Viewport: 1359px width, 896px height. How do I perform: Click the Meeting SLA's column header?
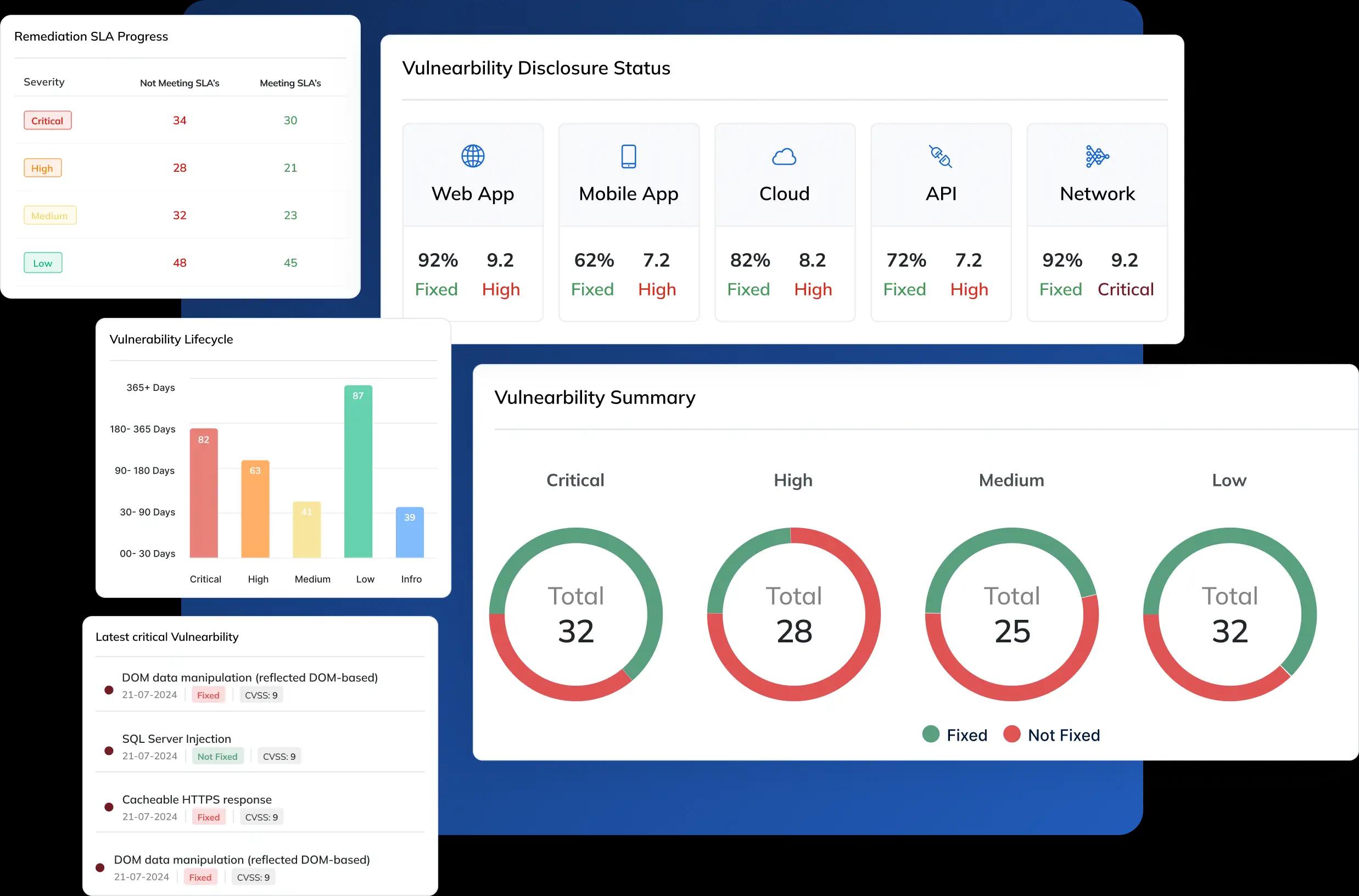[290, 83]
